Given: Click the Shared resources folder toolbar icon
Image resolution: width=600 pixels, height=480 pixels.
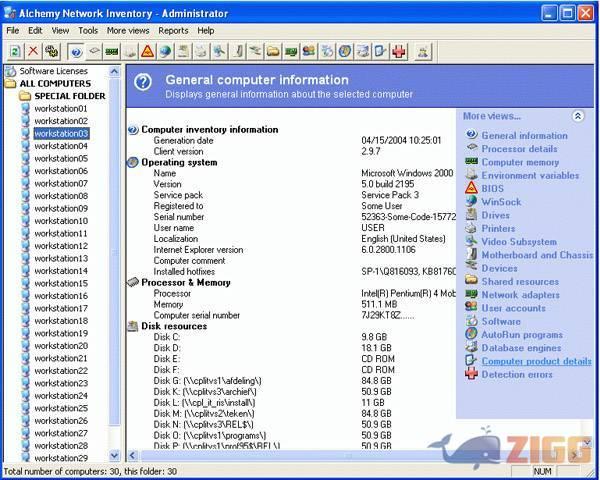Looking at the screenshot, I should (273, 51).
